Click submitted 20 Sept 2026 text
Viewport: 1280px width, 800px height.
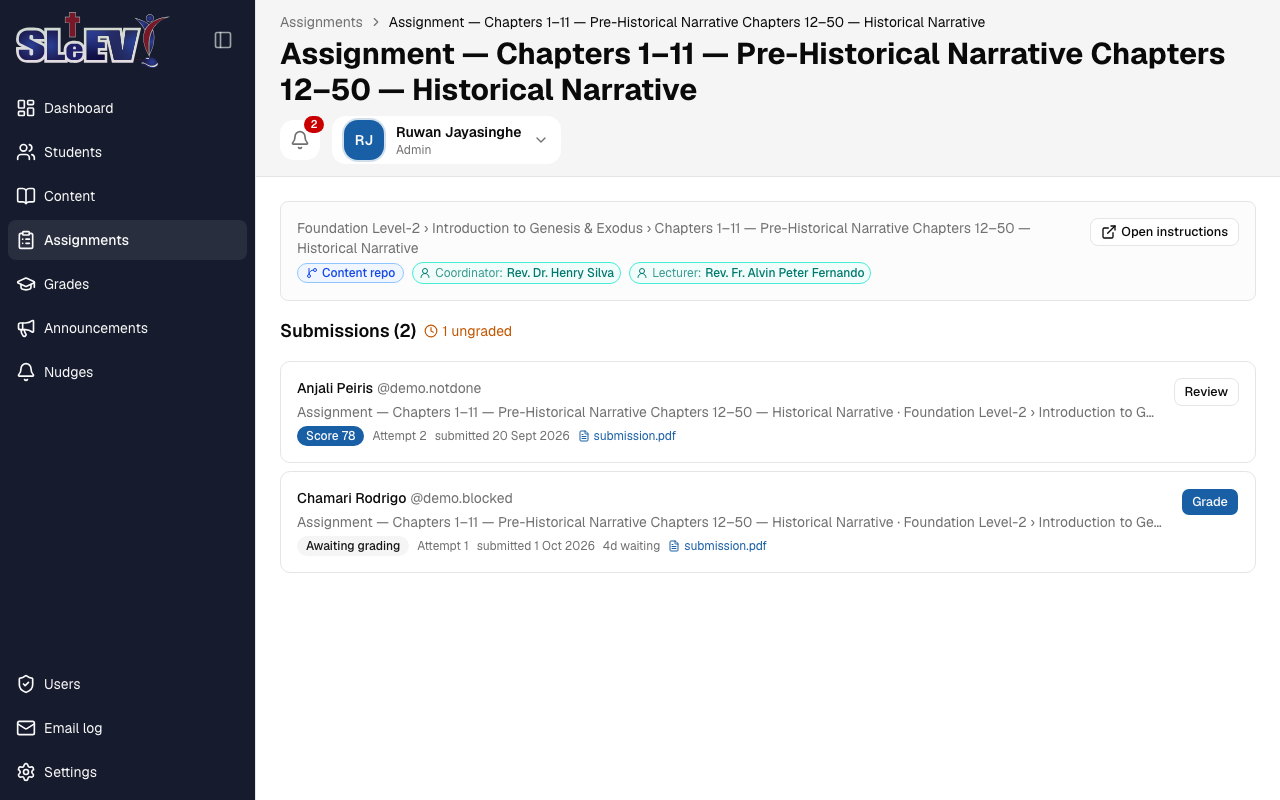pyautogui.click(x=502, y=436)
